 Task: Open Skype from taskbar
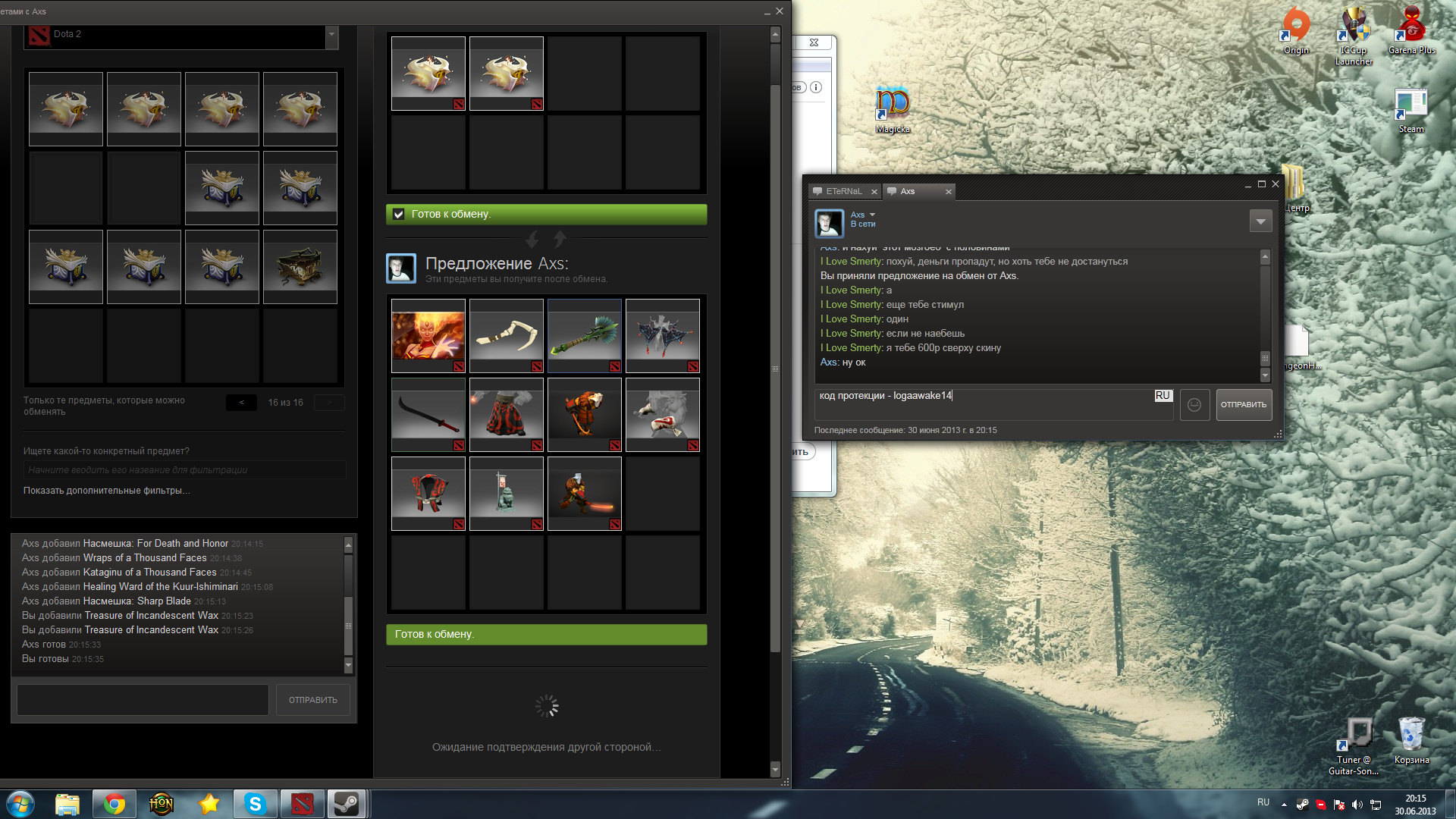click(256, 804)
